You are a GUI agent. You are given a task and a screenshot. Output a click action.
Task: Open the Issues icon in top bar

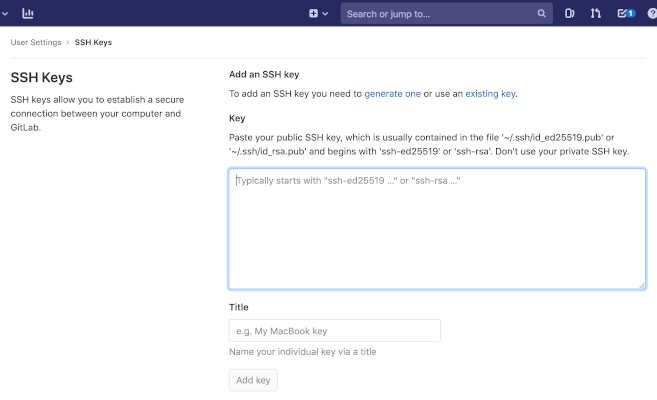coord(570,13)
